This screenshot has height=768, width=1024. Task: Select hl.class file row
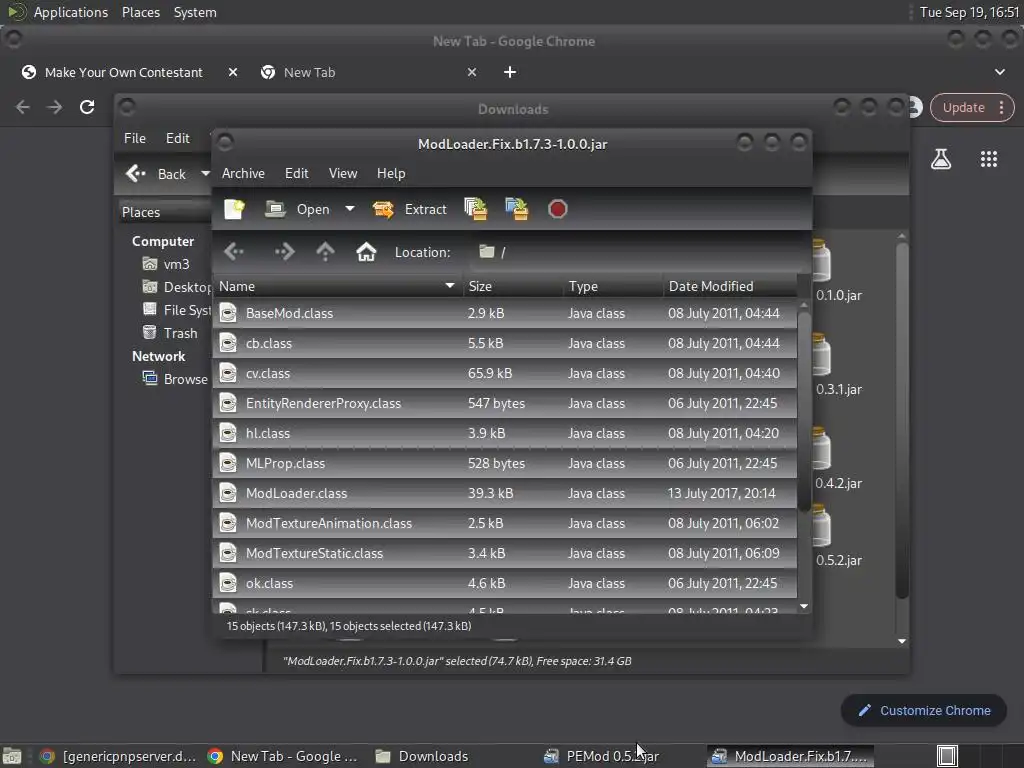[505, 433]
